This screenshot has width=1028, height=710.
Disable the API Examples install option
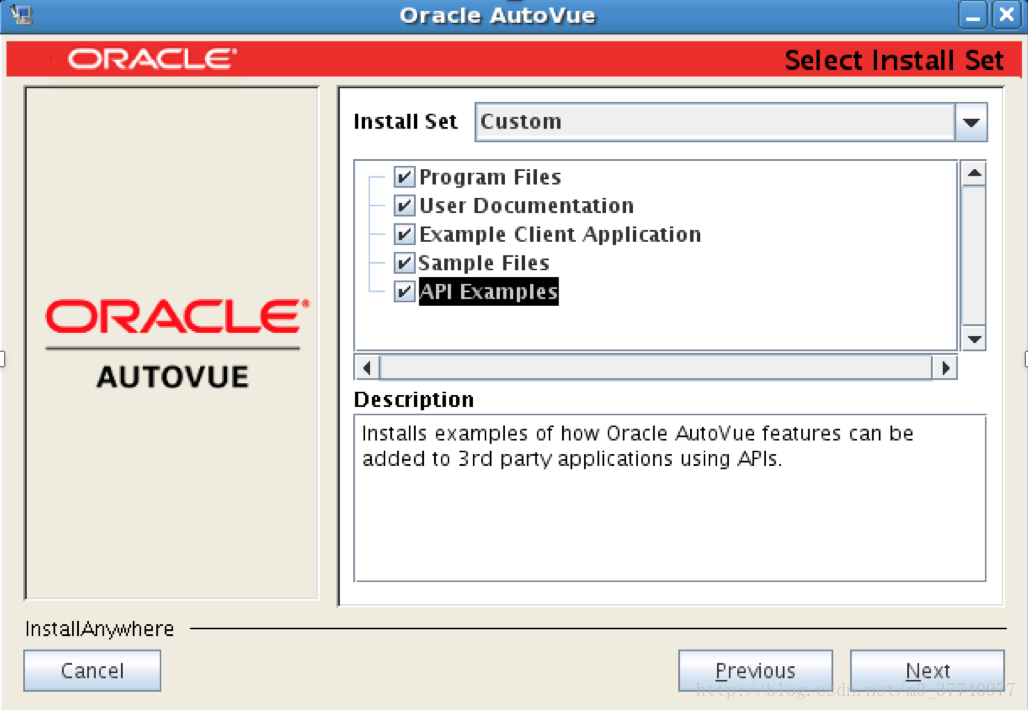[x=404, y=291]
